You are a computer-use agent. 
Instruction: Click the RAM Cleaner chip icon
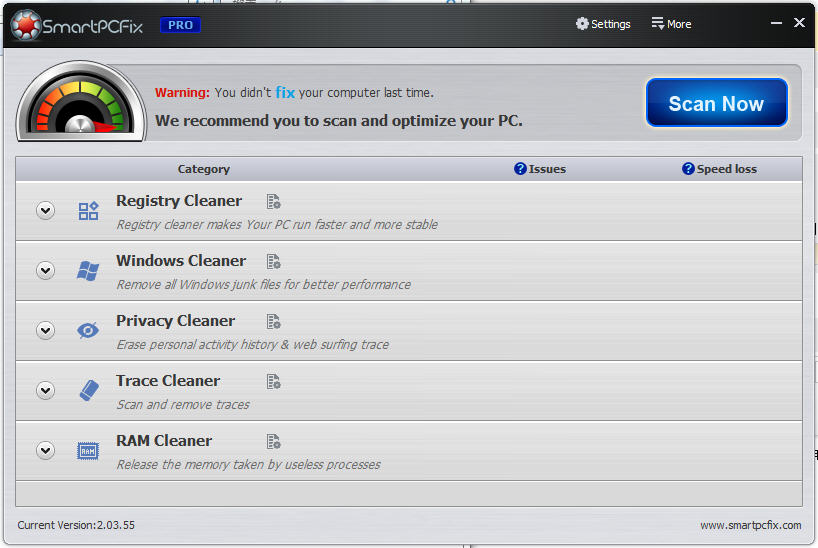point(88,451)
